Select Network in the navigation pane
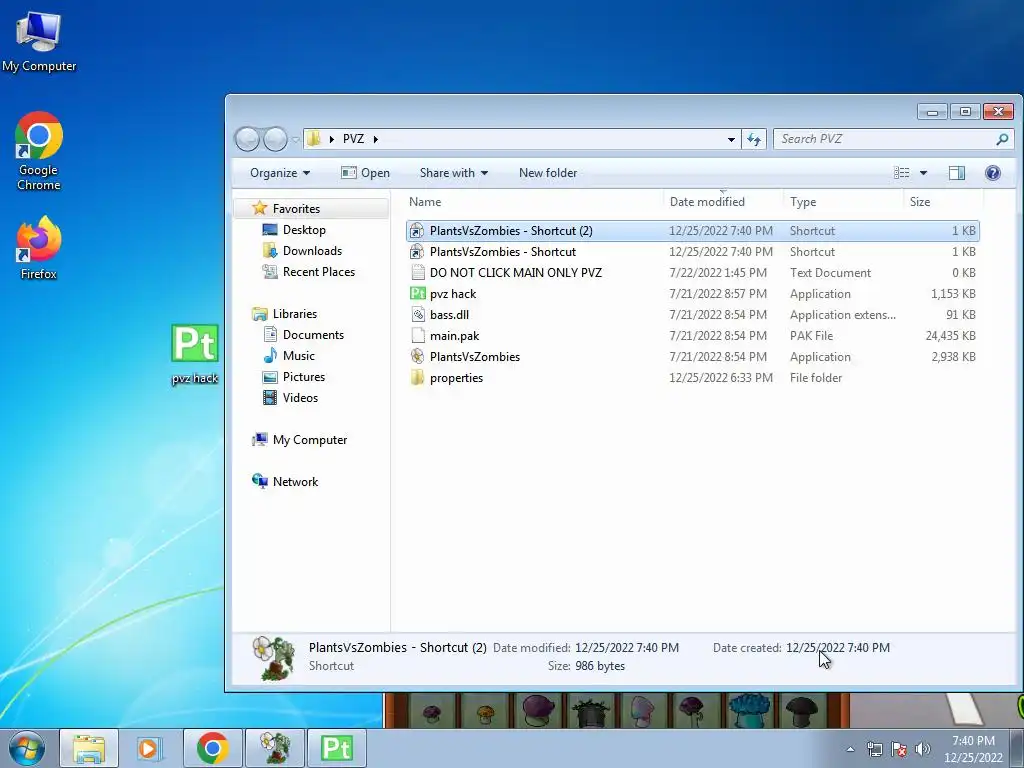 pyautogui.click(x=295, y=481)
